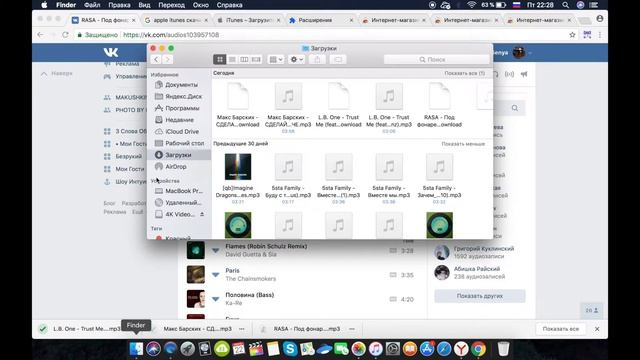Open Spotlight search in the menu bar
The height and width of the screenshot is (360, 640).
point(565,5)
